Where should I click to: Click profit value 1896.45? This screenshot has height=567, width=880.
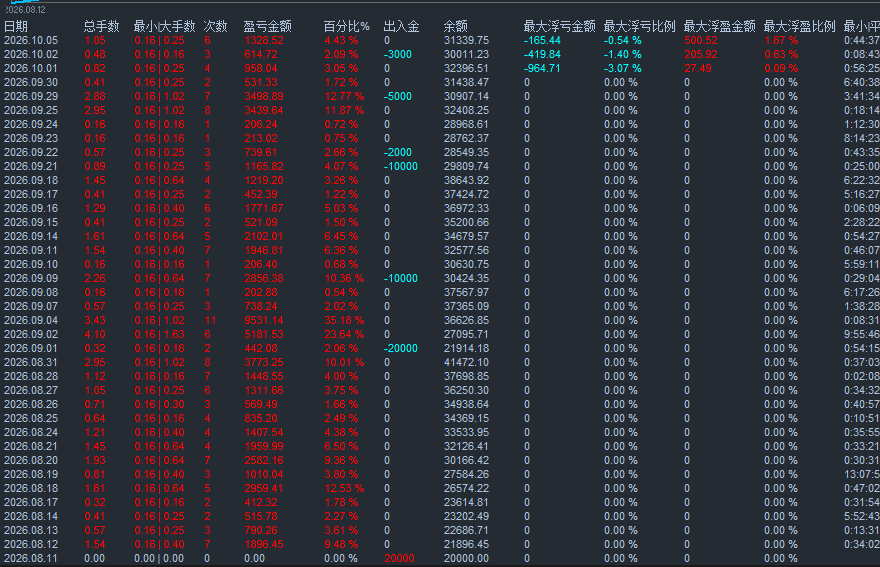coord(264,544)
